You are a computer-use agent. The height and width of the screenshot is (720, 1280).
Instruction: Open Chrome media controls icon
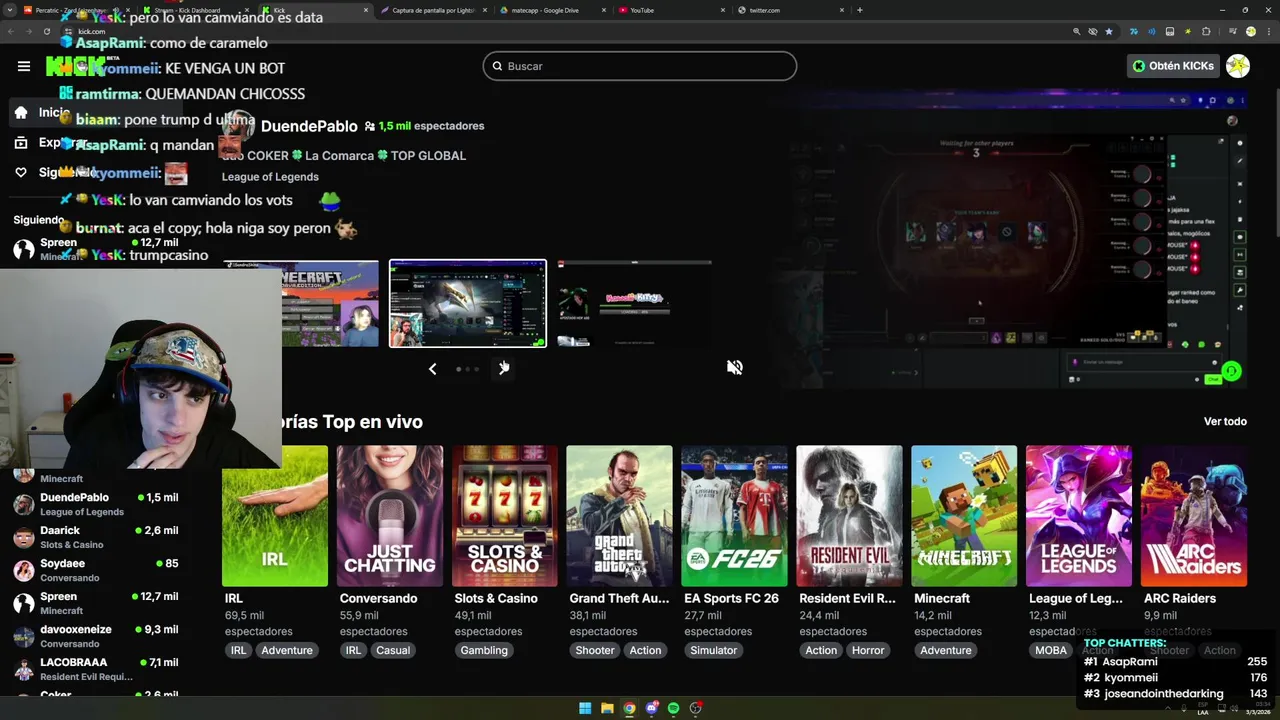1232,32
